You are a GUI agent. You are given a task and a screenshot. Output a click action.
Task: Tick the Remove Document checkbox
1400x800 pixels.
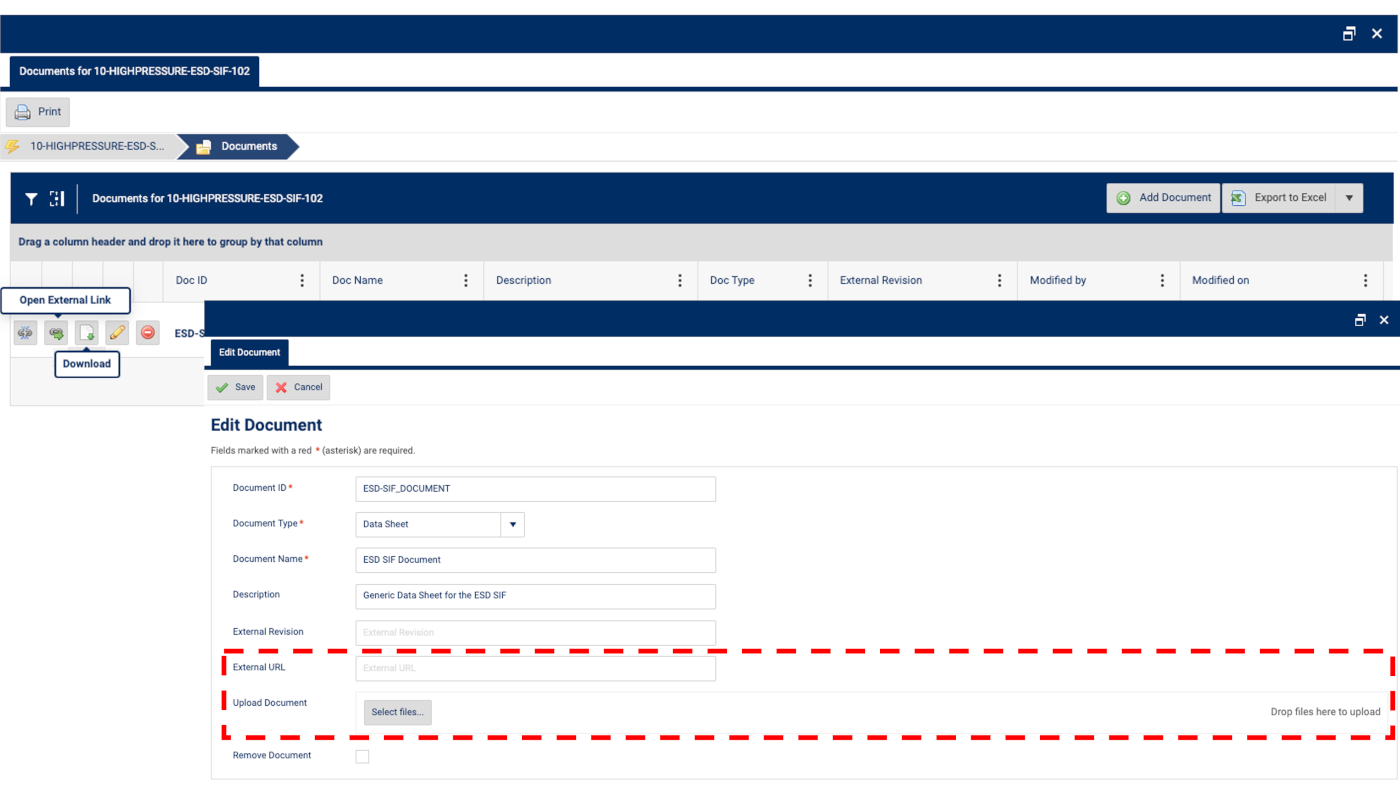[362, 757]
